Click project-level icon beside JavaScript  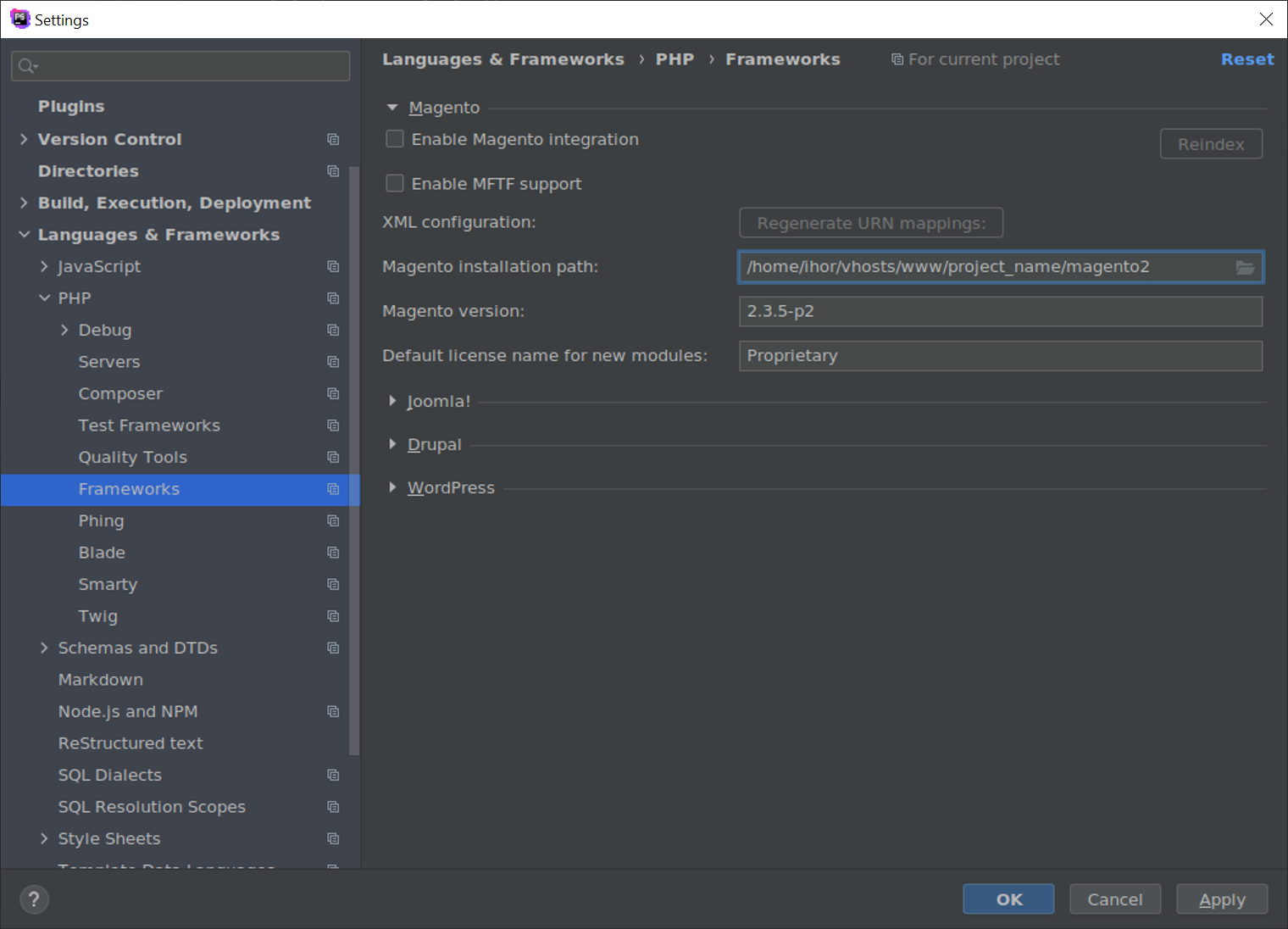tap(333, 266)
